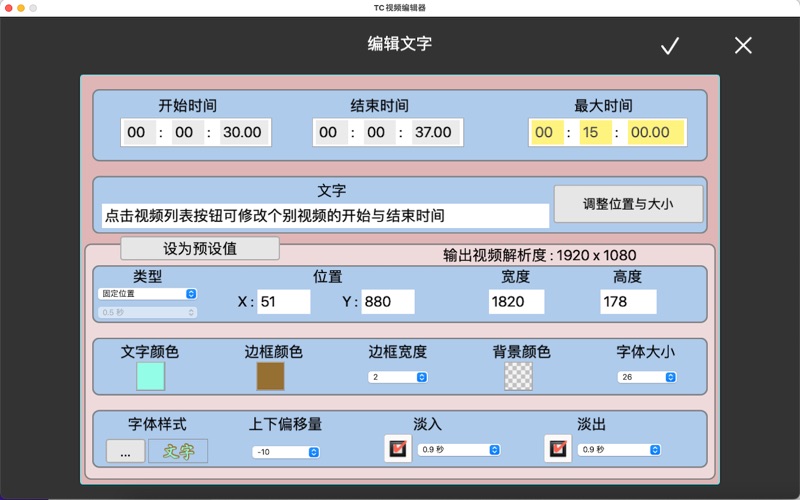Toggle the 淡入 fade-in checkbox
The image size is (800, 500).
click(x=397, y=448)
